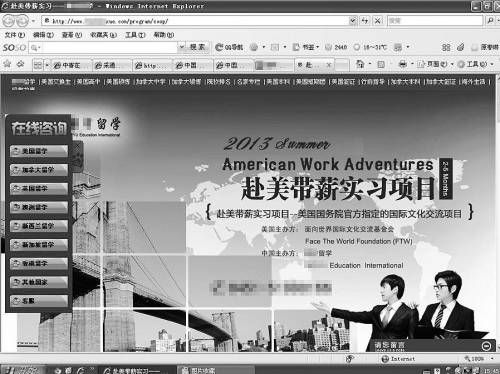Viewport: 500px width, 374px height.
Task: Expand the Quick Tabs list arrow
Action: 47,65
